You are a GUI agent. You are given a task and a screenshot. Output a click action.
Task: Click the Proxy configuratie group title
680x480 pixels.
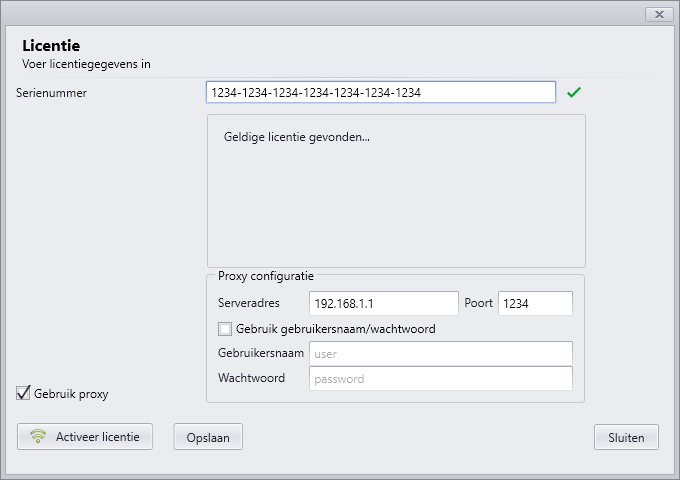click(266, 276)
